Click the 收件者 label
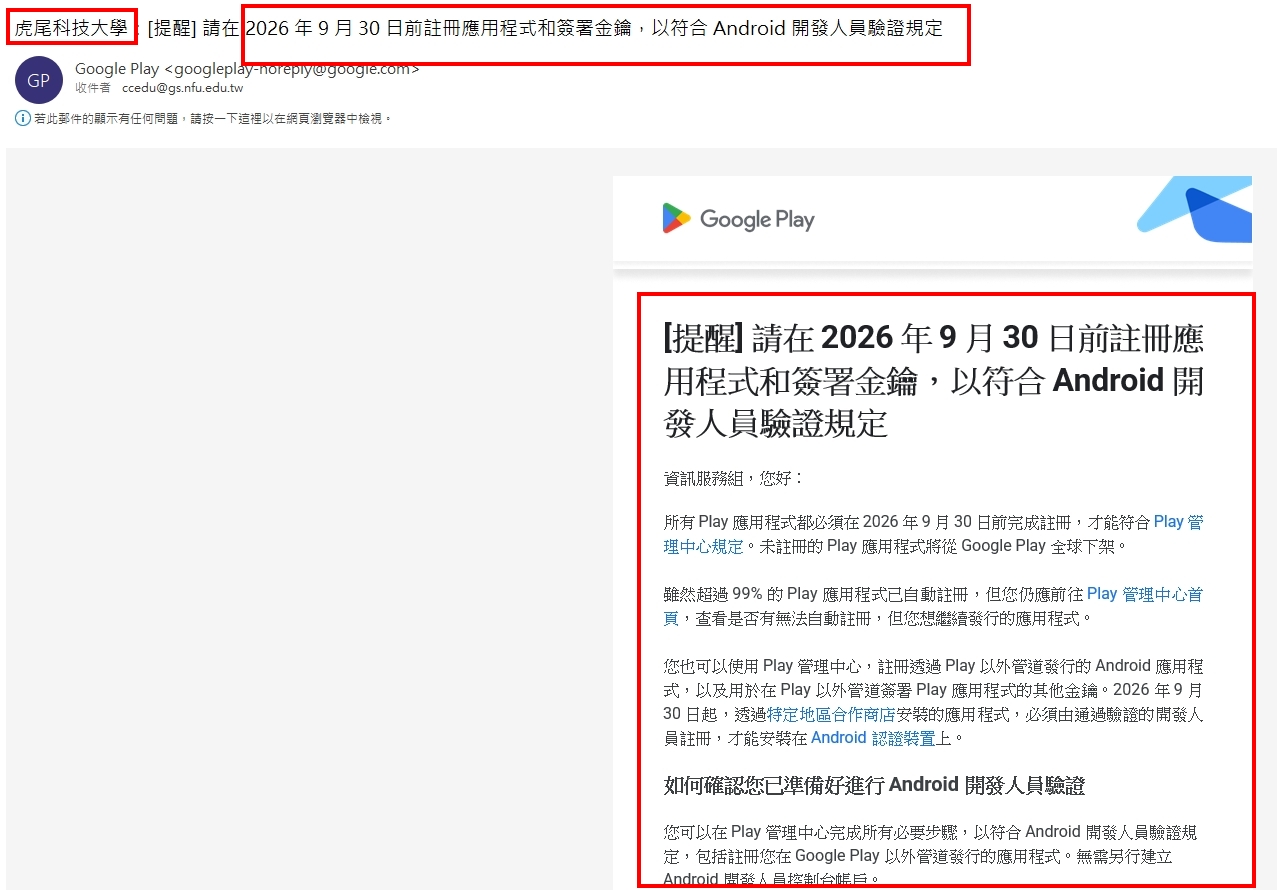1277x890 pixels. pyautogui.click(x=93, y=88)
